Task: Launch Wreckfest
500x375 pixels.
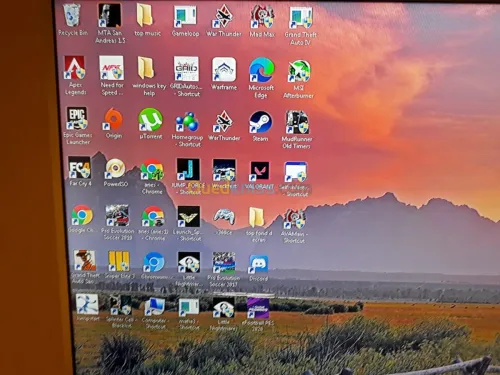Action: [x=224, y=170]
